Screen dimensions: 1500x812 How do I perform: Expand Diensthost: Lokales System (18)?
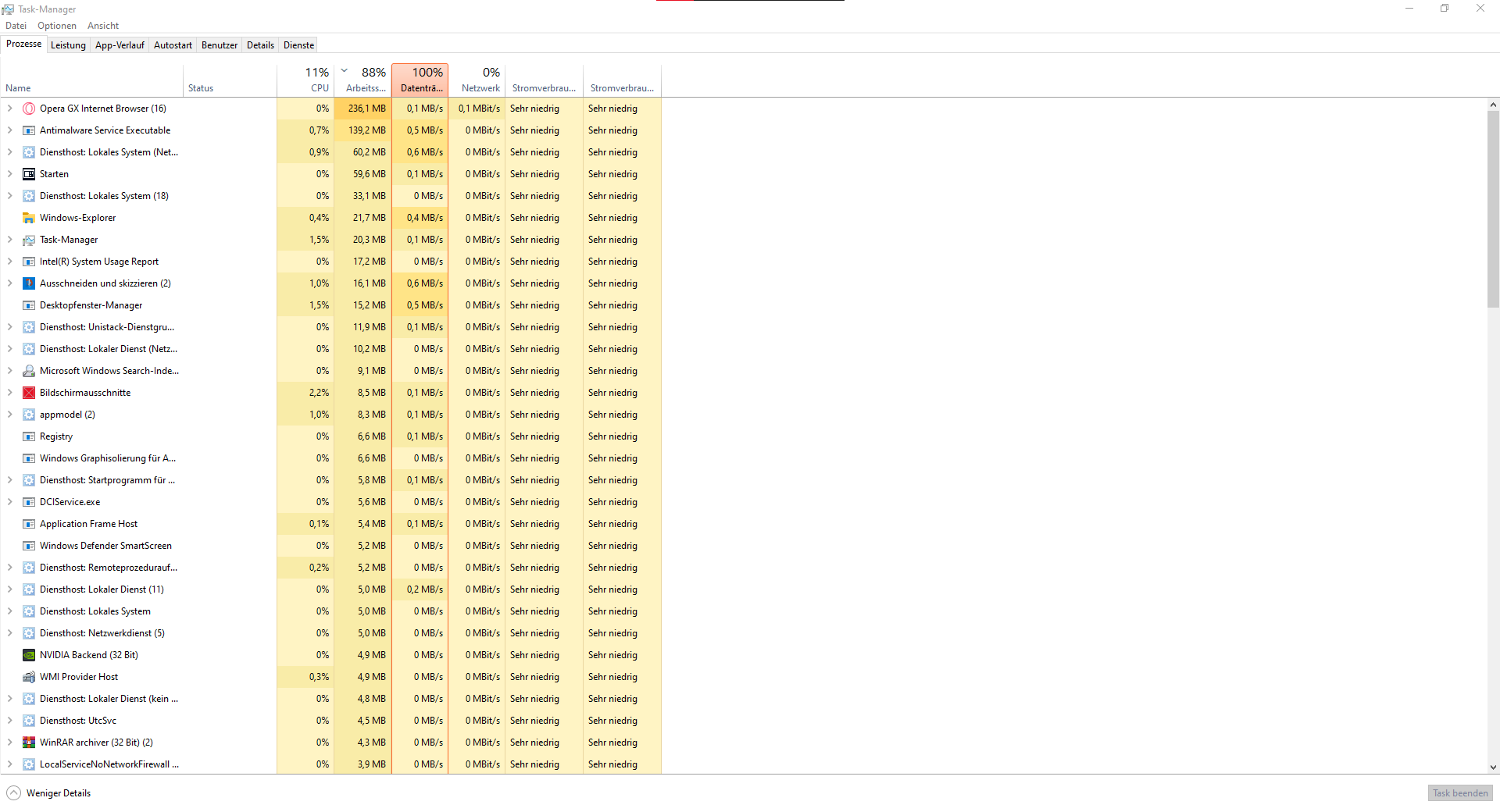[x=9, y=195]
